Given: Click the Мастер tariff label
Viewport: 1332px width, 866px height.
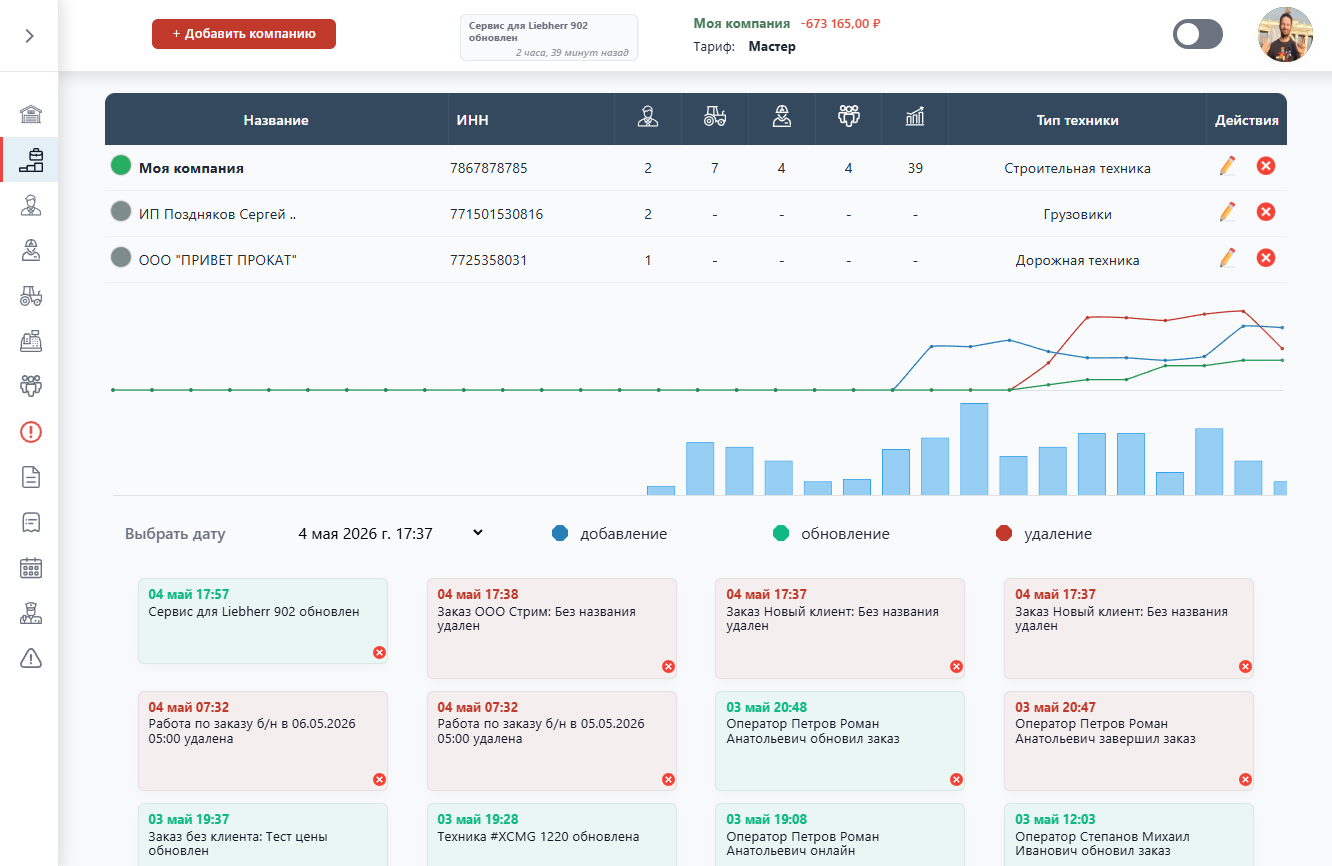Looking at the screenshot, I should (x=772, y=46).
